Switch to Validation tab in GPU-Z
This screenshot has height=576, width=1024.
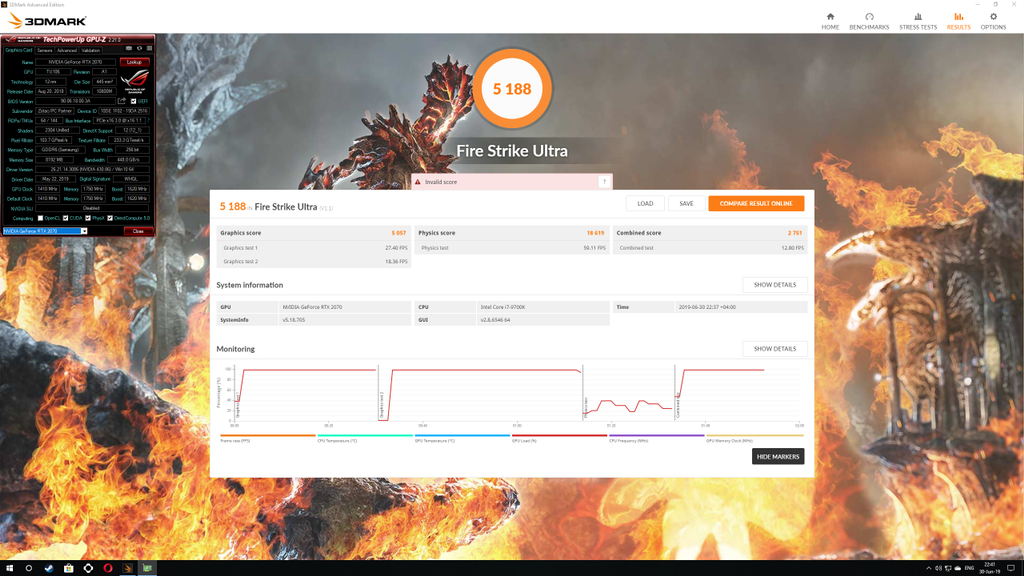click(x=91, y=50)
